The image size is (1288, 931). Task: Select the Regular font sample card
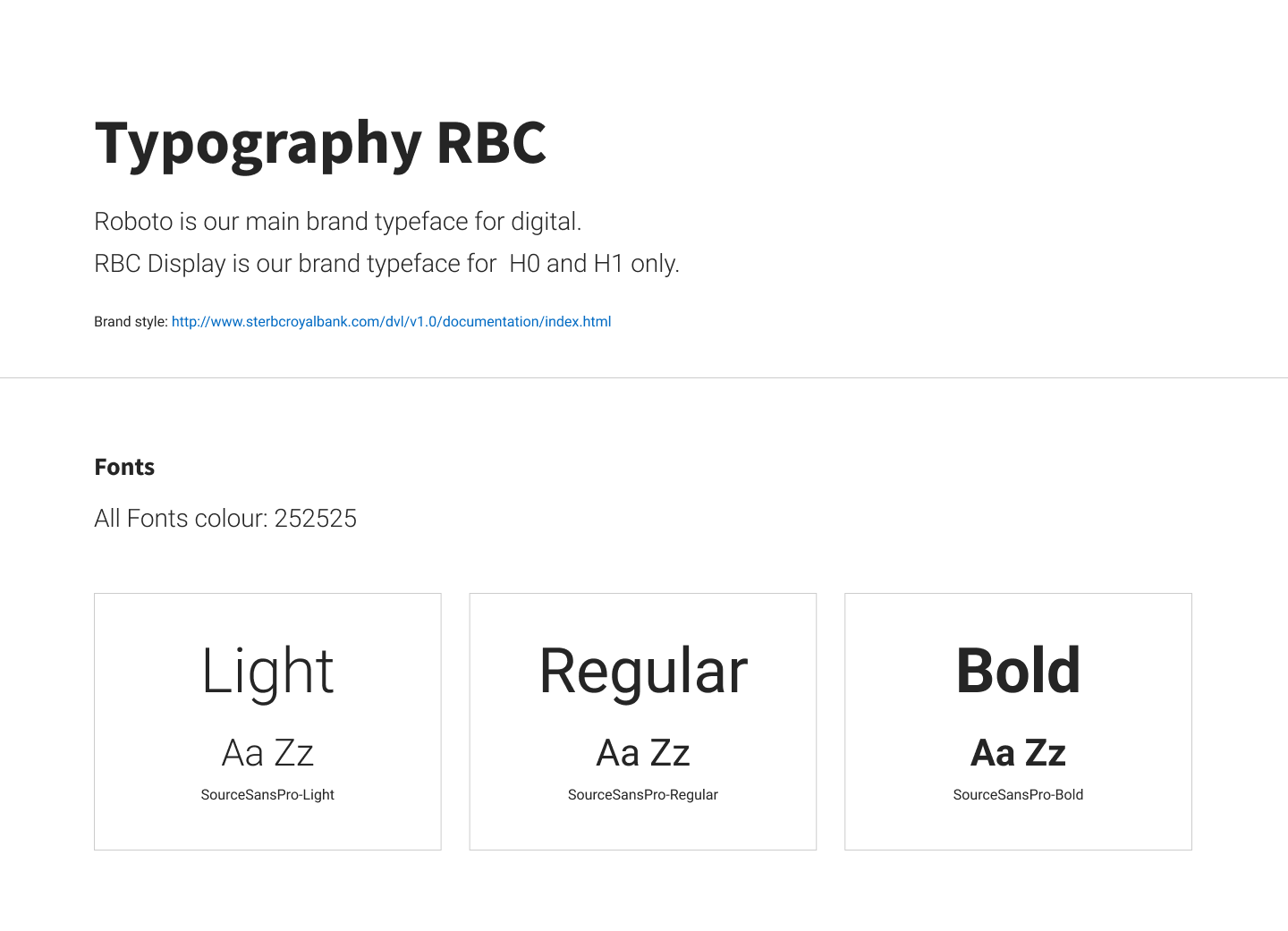643,722
